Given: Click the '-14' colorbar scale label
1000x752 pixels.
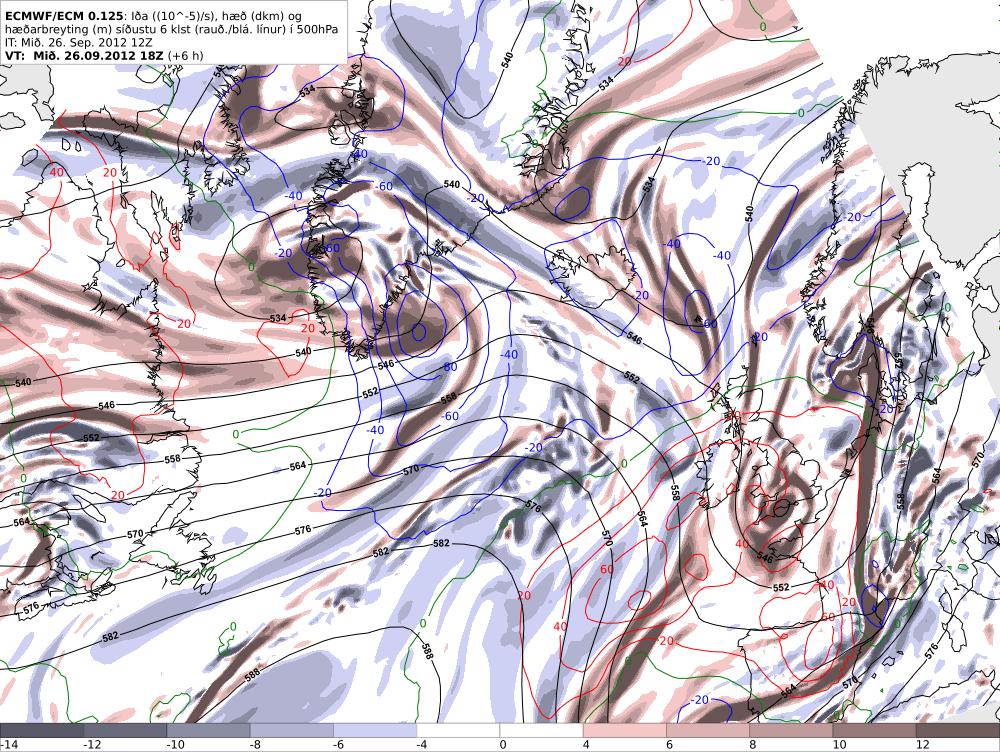Looking at the screenshot, I should [x=10, y=744].
